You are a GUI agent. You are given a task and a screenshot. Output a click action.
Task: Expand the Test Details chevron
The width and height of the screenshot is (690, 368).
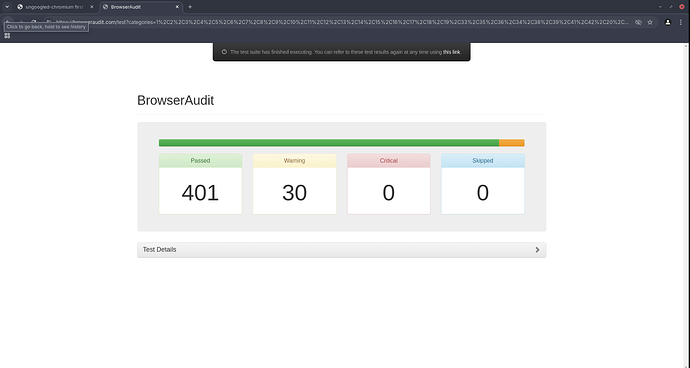coord(537,250)
